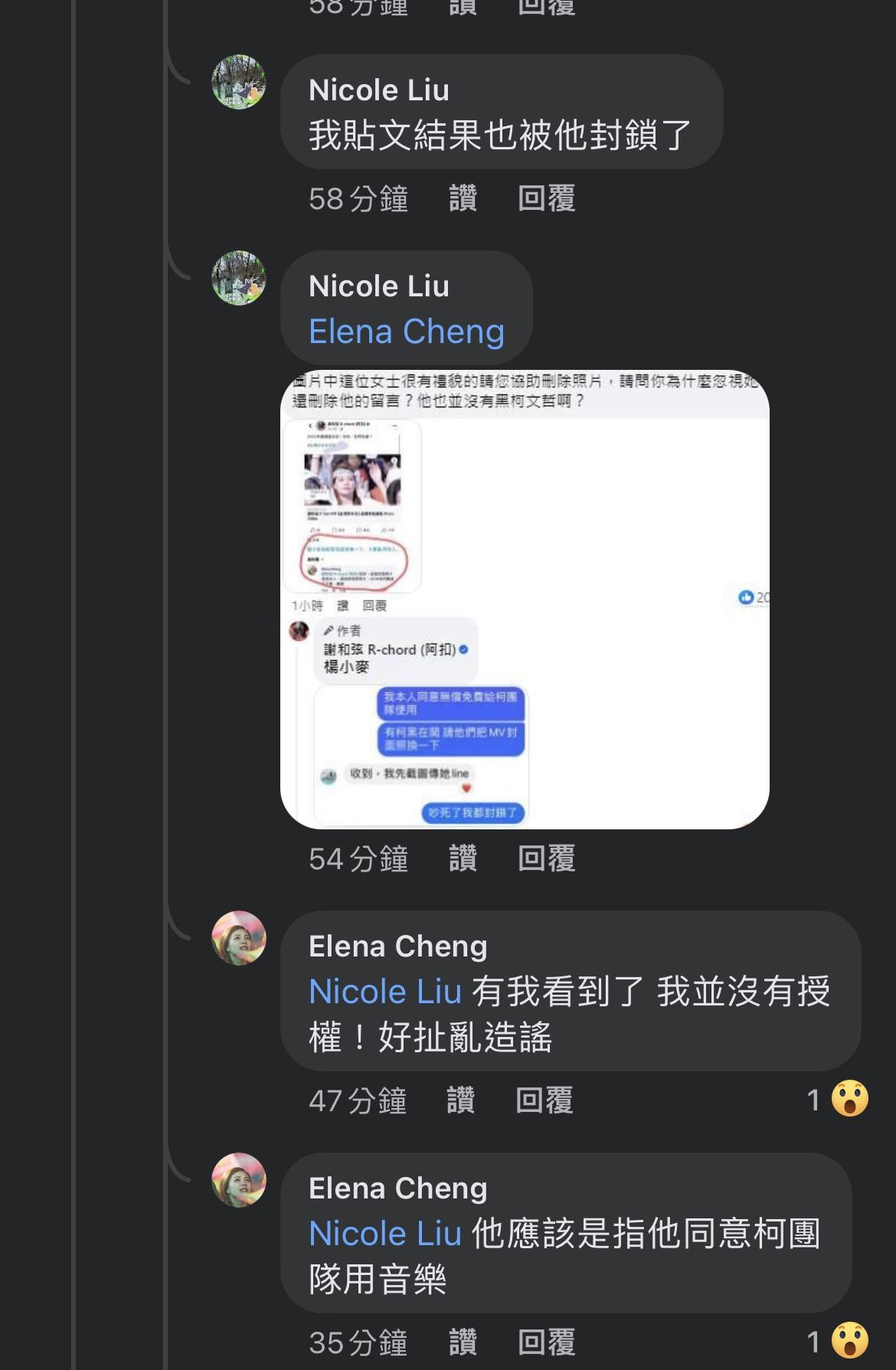The image size is (896, 1370).
Task: Open the 54分鐘 timestamp link
Action: [358, 858]
